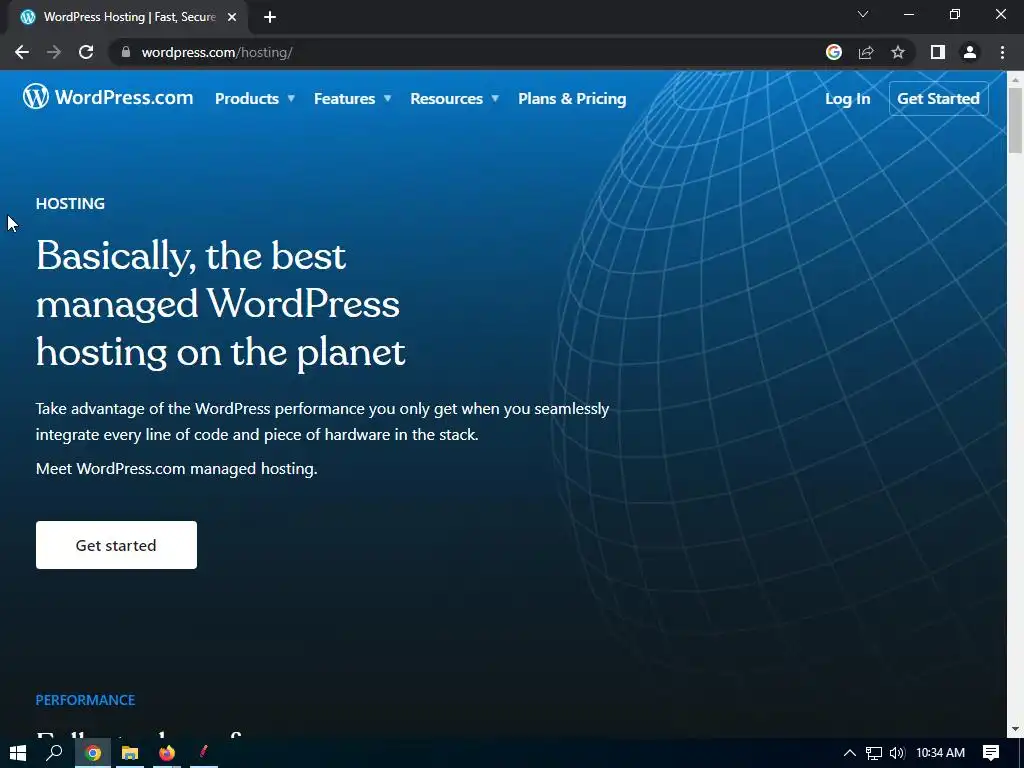The width and height of the screenshot is (1024, 768).
Task: Click the browser back arrow
Action: coord(22,52)
